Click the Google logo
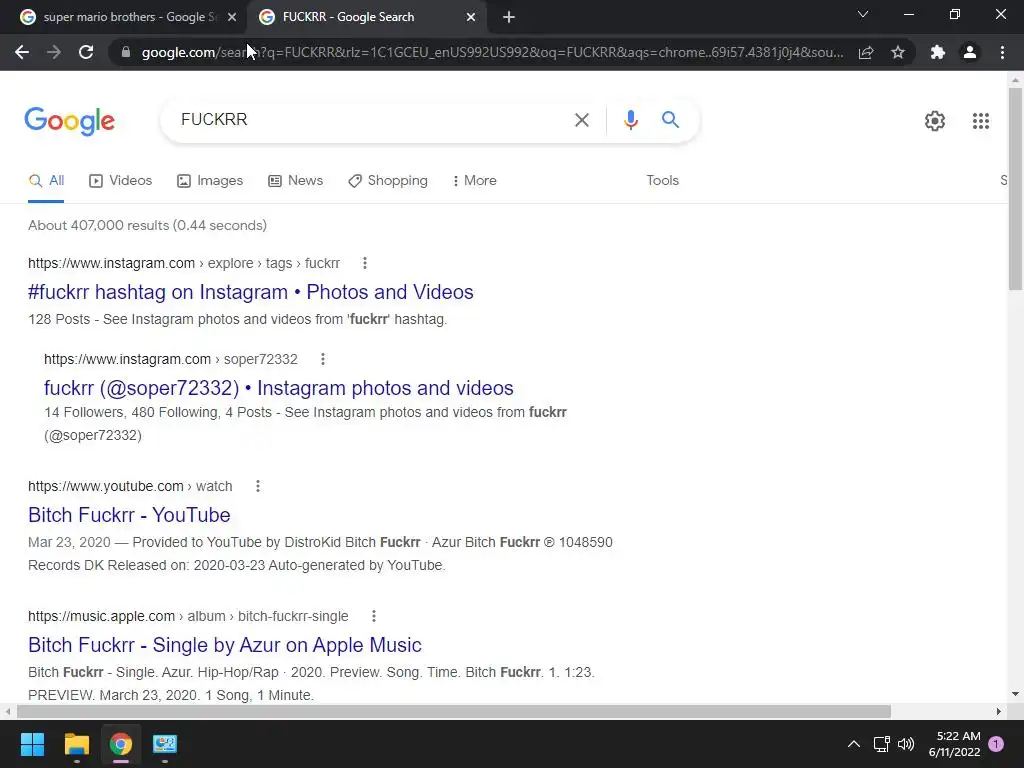The height and width of the screenshot is (768, 1024). coord(69,121)
